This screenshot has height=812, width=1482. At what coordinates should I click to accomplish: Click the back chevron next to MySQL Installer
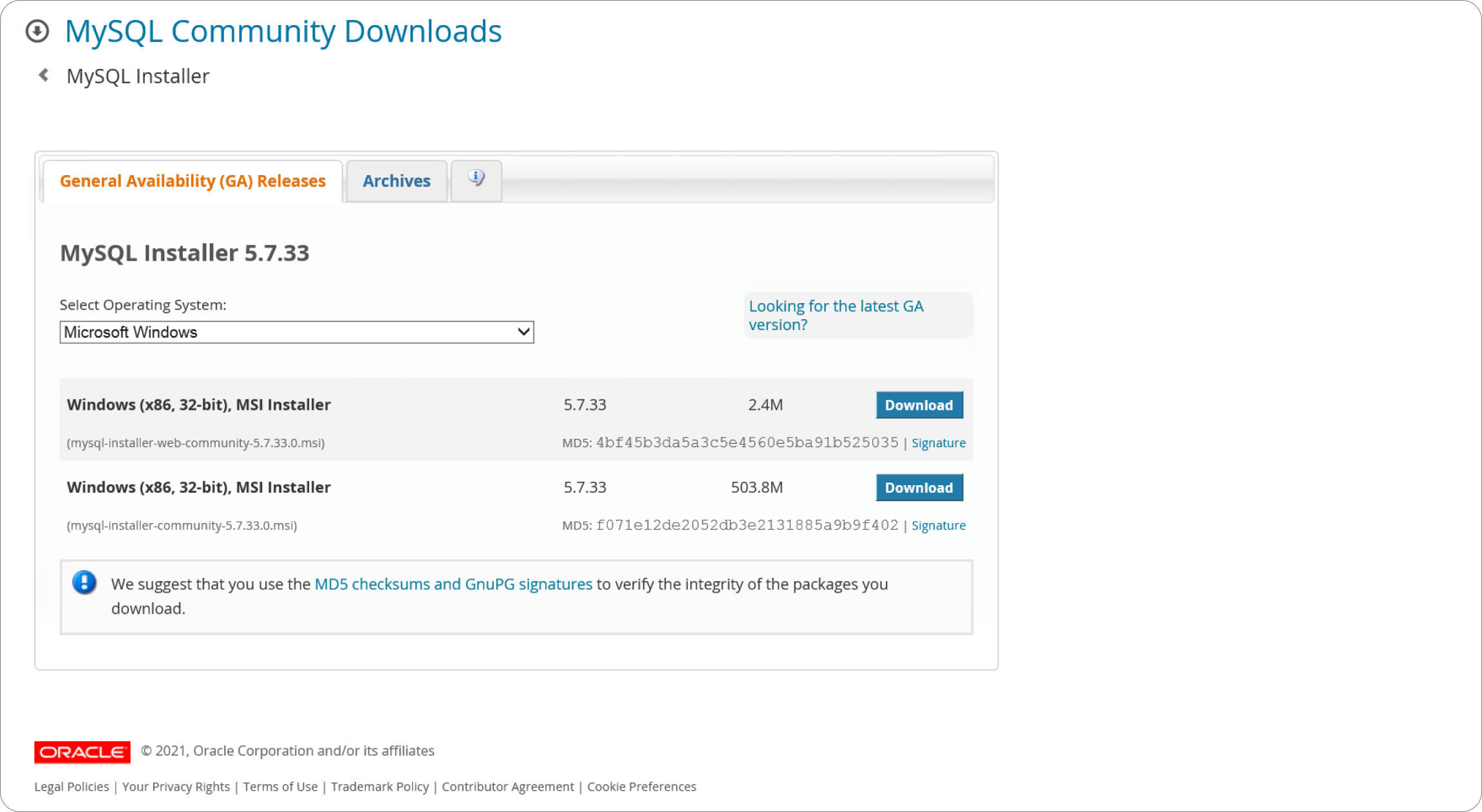[x=44, y=75]
